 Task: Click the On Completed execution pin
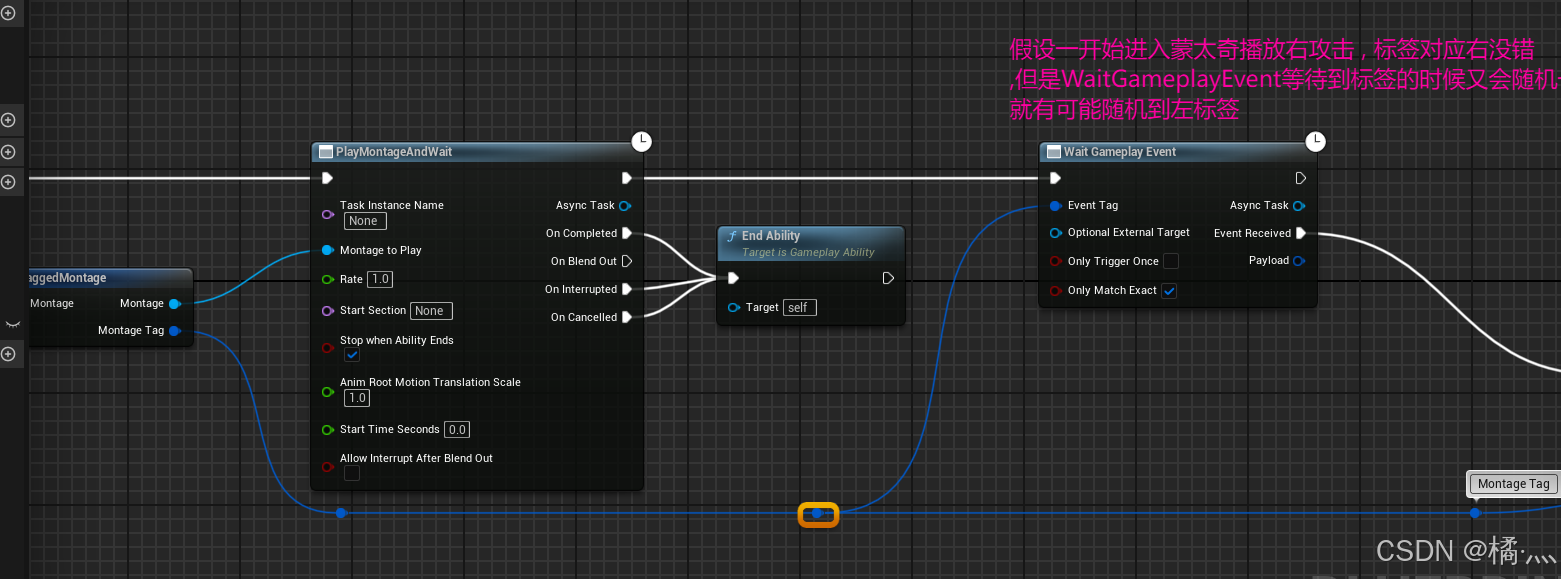(627, 233)
